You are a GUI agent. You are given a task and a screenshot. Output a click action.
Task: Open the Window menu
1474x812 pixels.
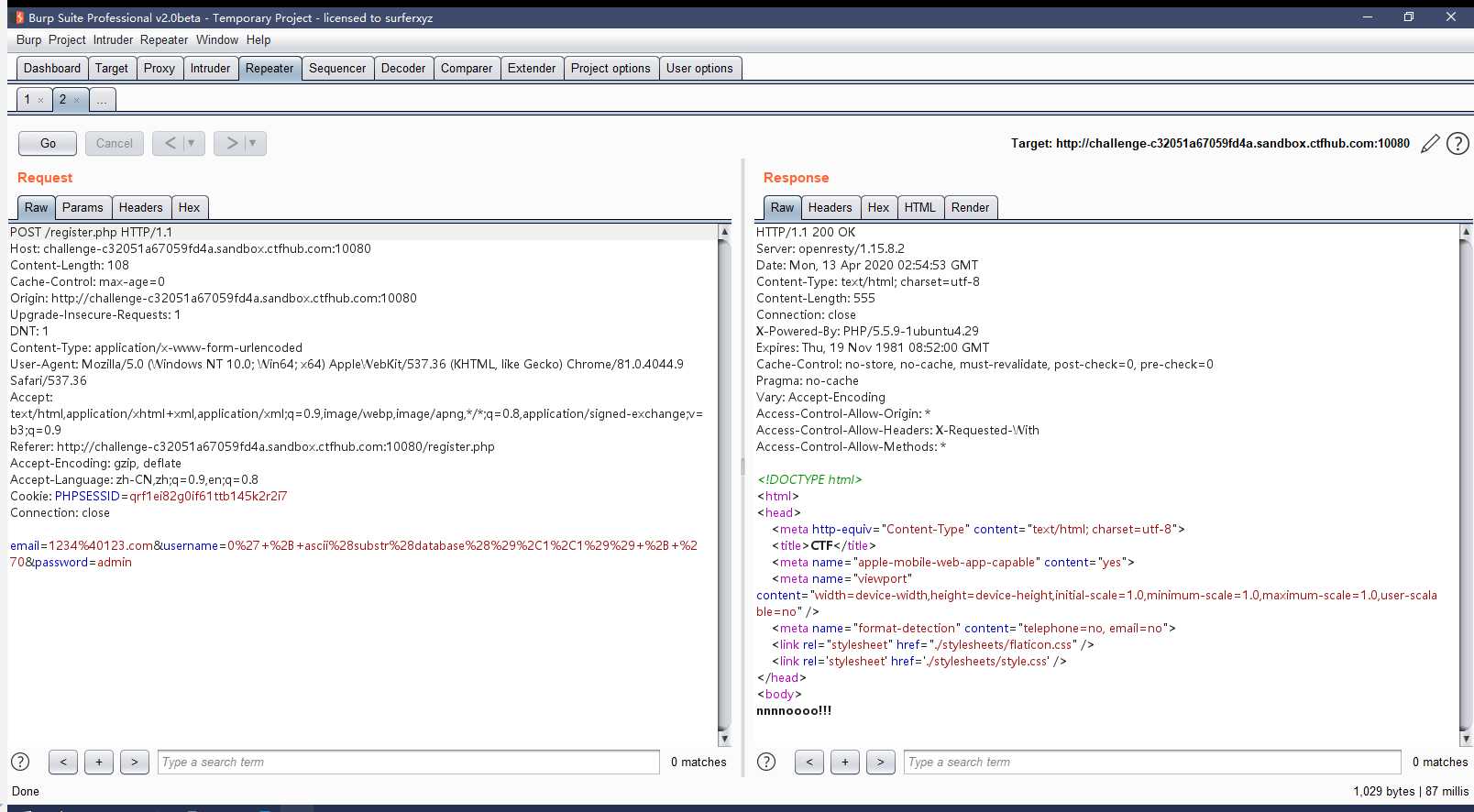pyautogui.click(x=217, y=39)
